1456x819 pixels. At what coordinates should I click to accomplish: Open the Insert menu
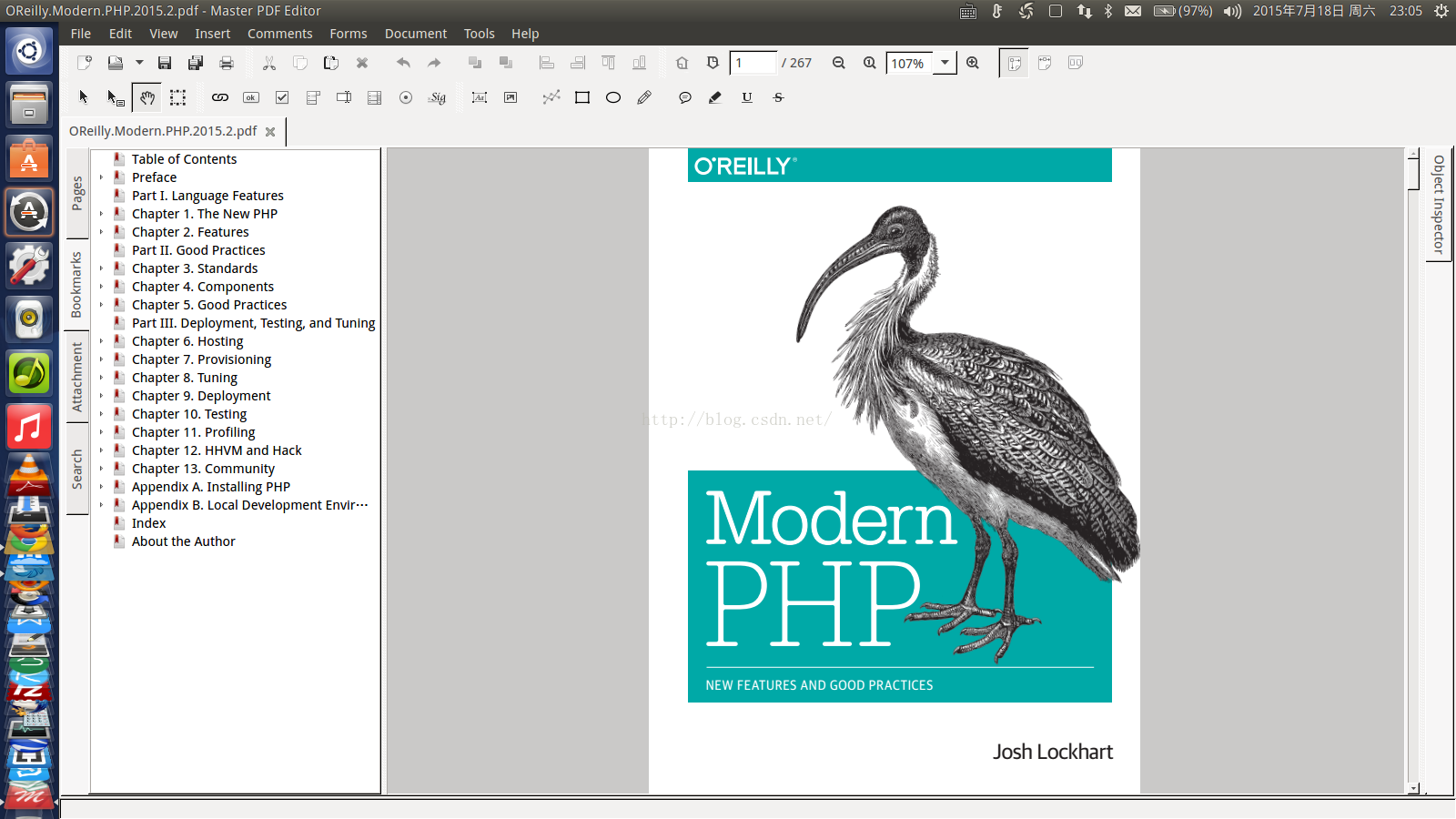click(212, 34)
